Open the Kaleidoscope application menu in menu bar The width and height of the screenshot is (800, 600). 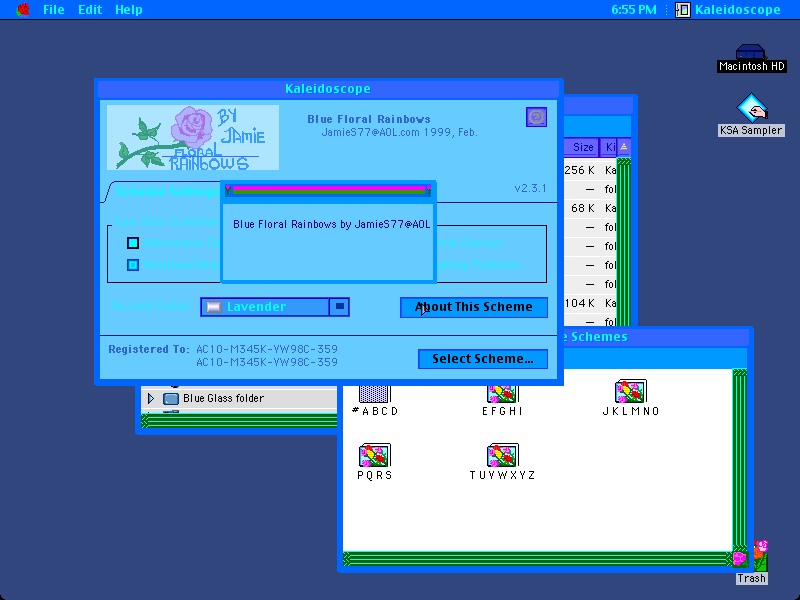tap(728, 9)
